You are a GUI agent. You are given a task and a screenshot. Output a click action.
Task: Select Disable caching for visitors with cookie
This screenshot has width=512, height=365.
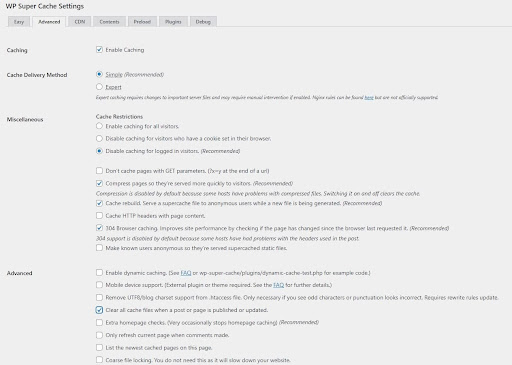[99, 138]
